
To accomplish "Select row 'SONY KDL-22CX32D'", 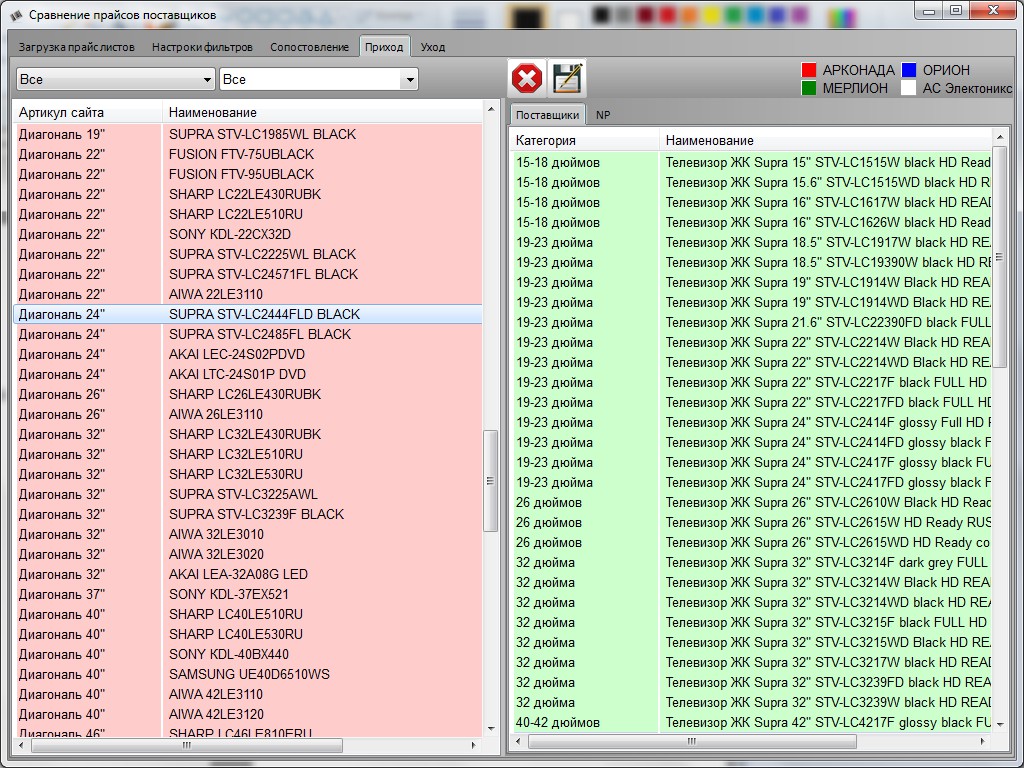I will point(248,234).
